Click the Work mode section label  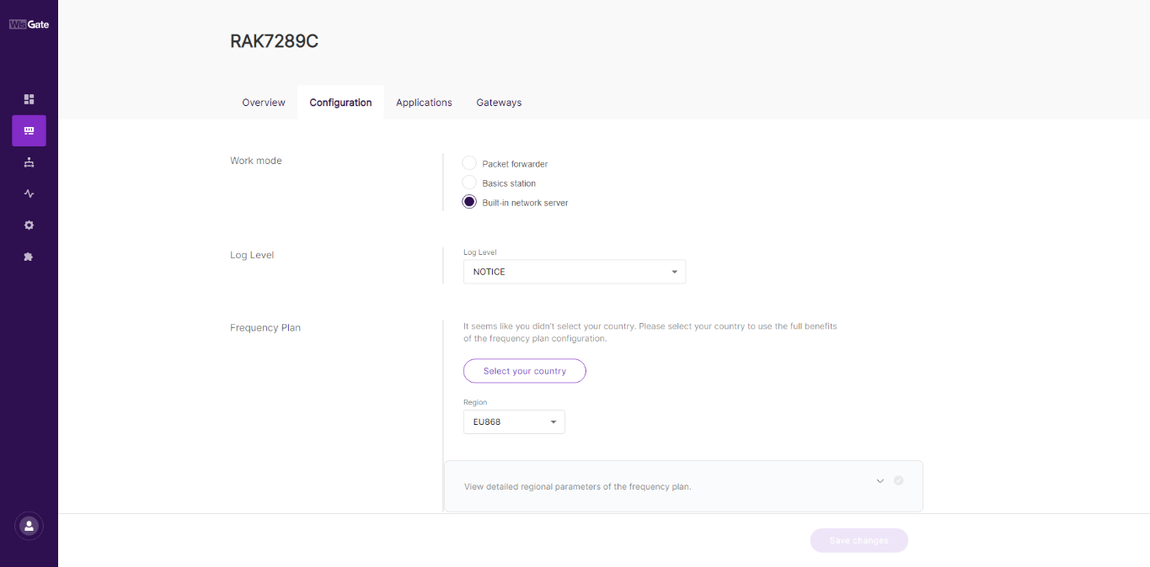256,161
